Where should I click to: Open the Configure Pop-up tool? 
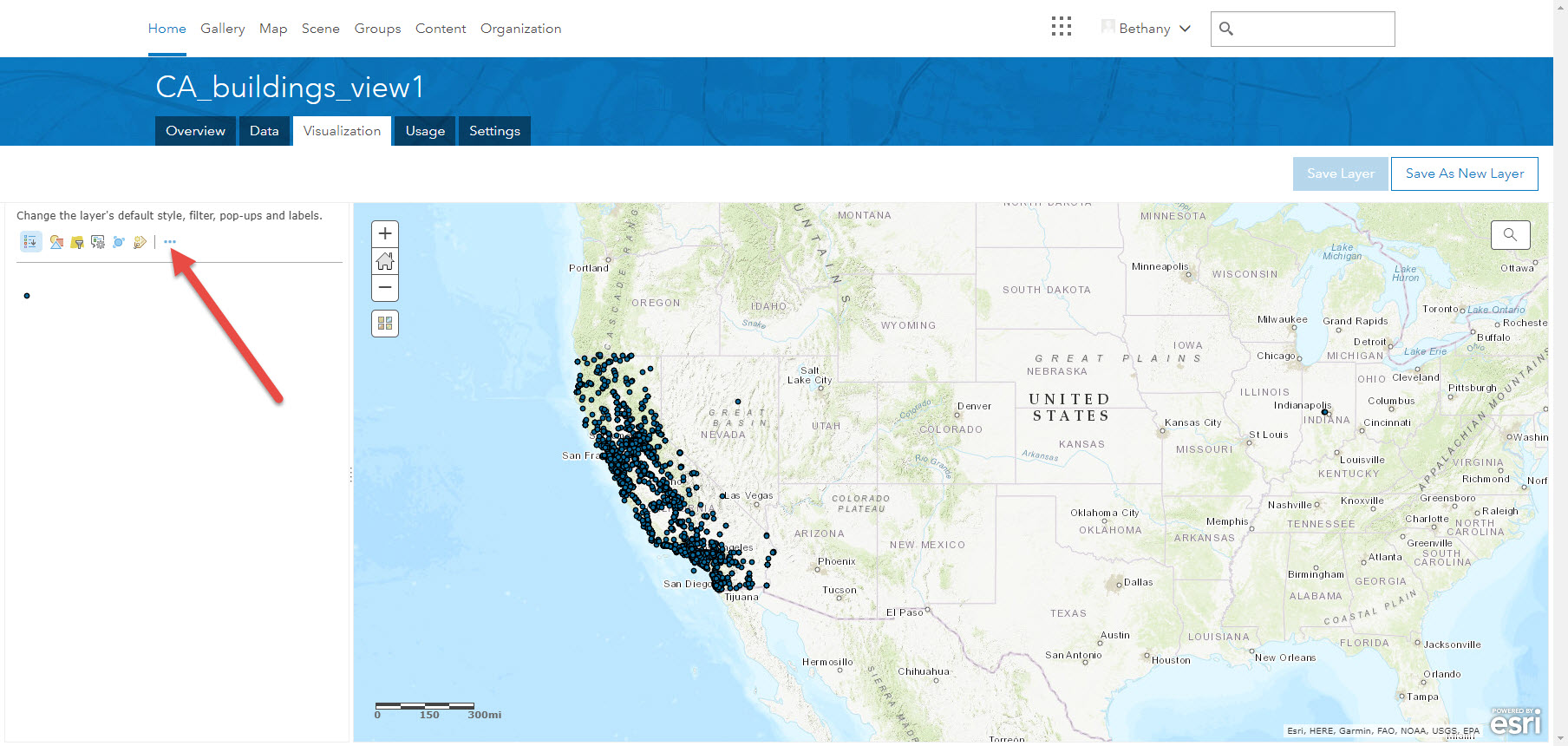pyautogui.click(x=98, y=242)
